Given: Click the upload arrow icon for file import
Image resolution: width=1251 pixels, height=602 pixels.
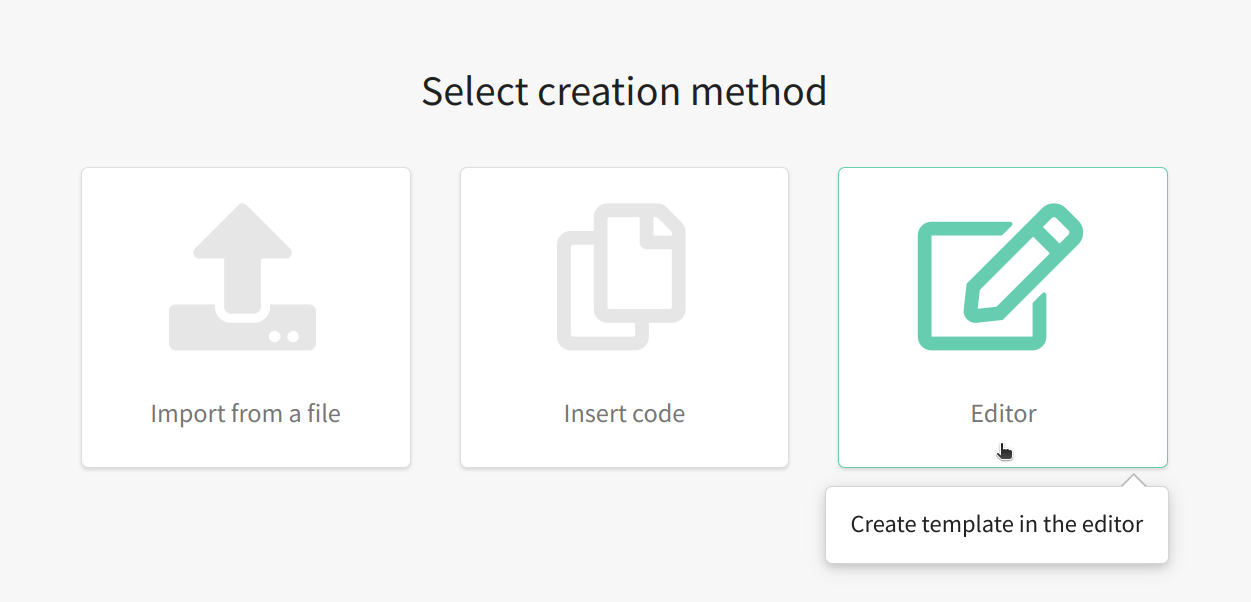Looking at the screenshot, I should click(x=243, y=277).
